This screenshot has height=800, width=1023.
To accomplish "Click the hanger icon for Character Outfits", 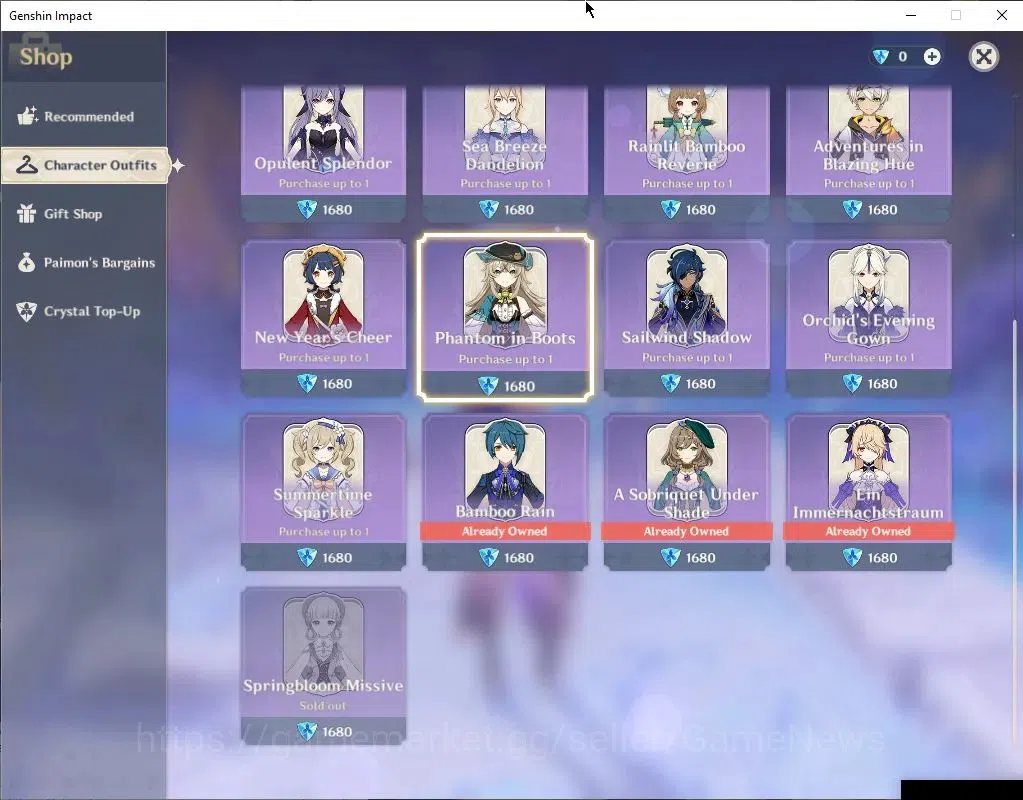I will point(27,165).
